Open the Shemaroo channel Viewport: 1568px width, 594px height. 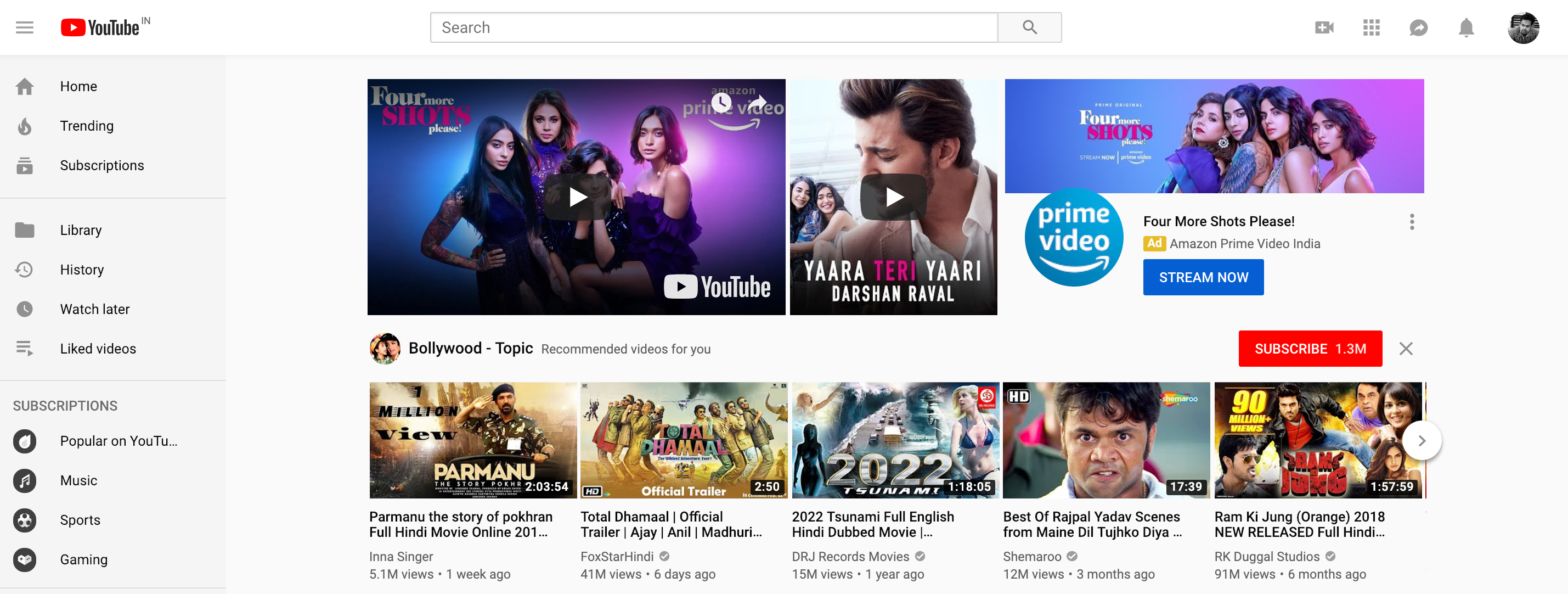pyautogui.click(x=1032, y=557)
